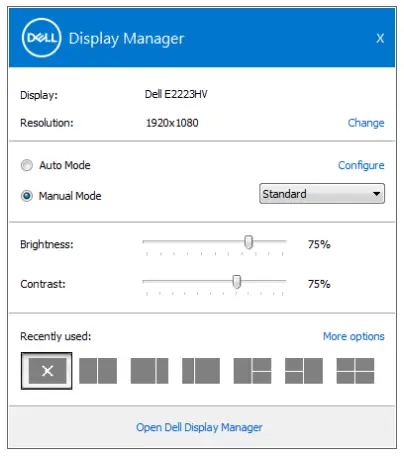Select Manual Mode radio button
The image size is (404, 457).
click(x=27, y=196)
